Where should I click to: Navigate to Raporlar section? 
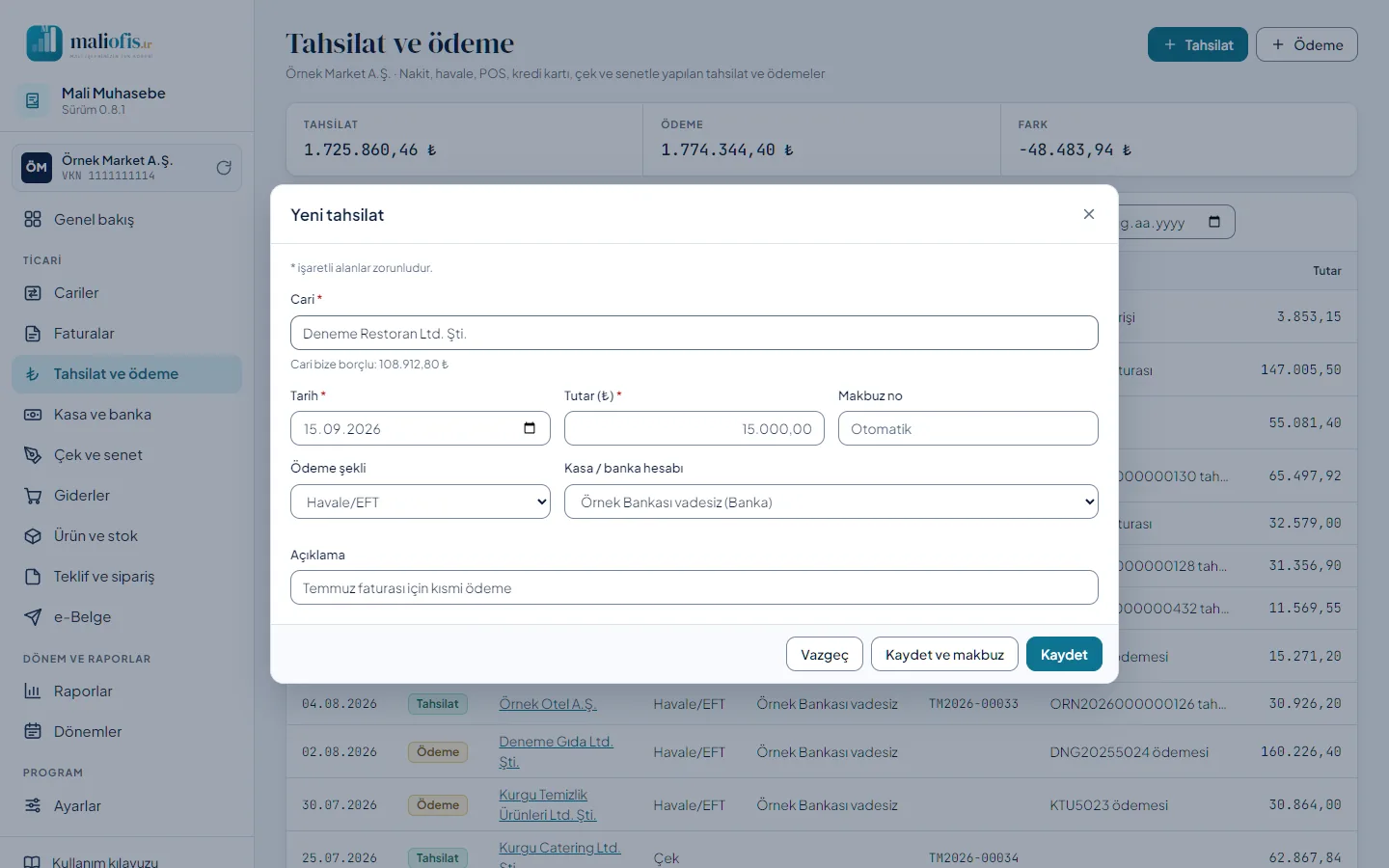(127, 692)
